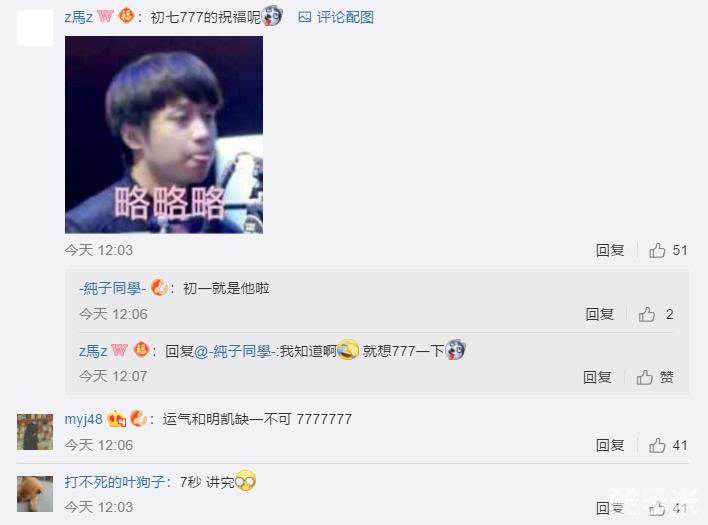Click the pink W membership badge beside z馬z
The height and width of the screenshot is (525, 708).
tap(105, 17)
